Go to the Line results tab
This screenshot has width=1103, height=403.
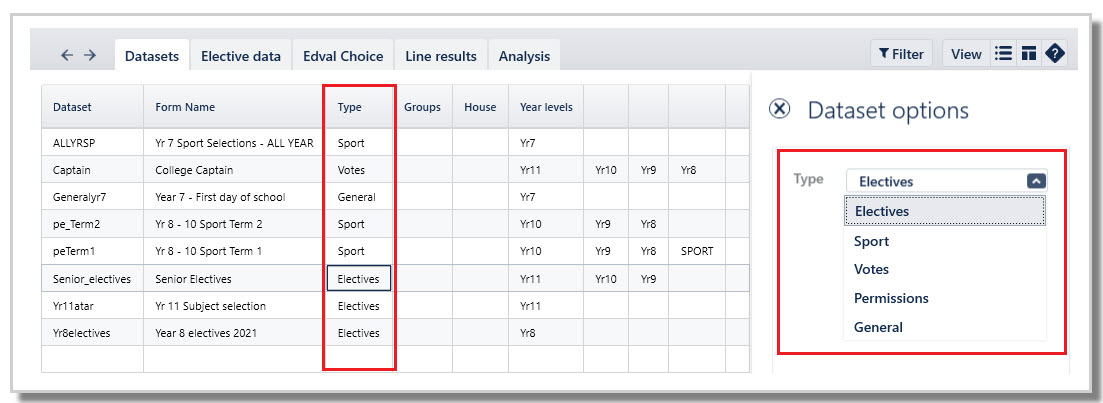(440, 56)
